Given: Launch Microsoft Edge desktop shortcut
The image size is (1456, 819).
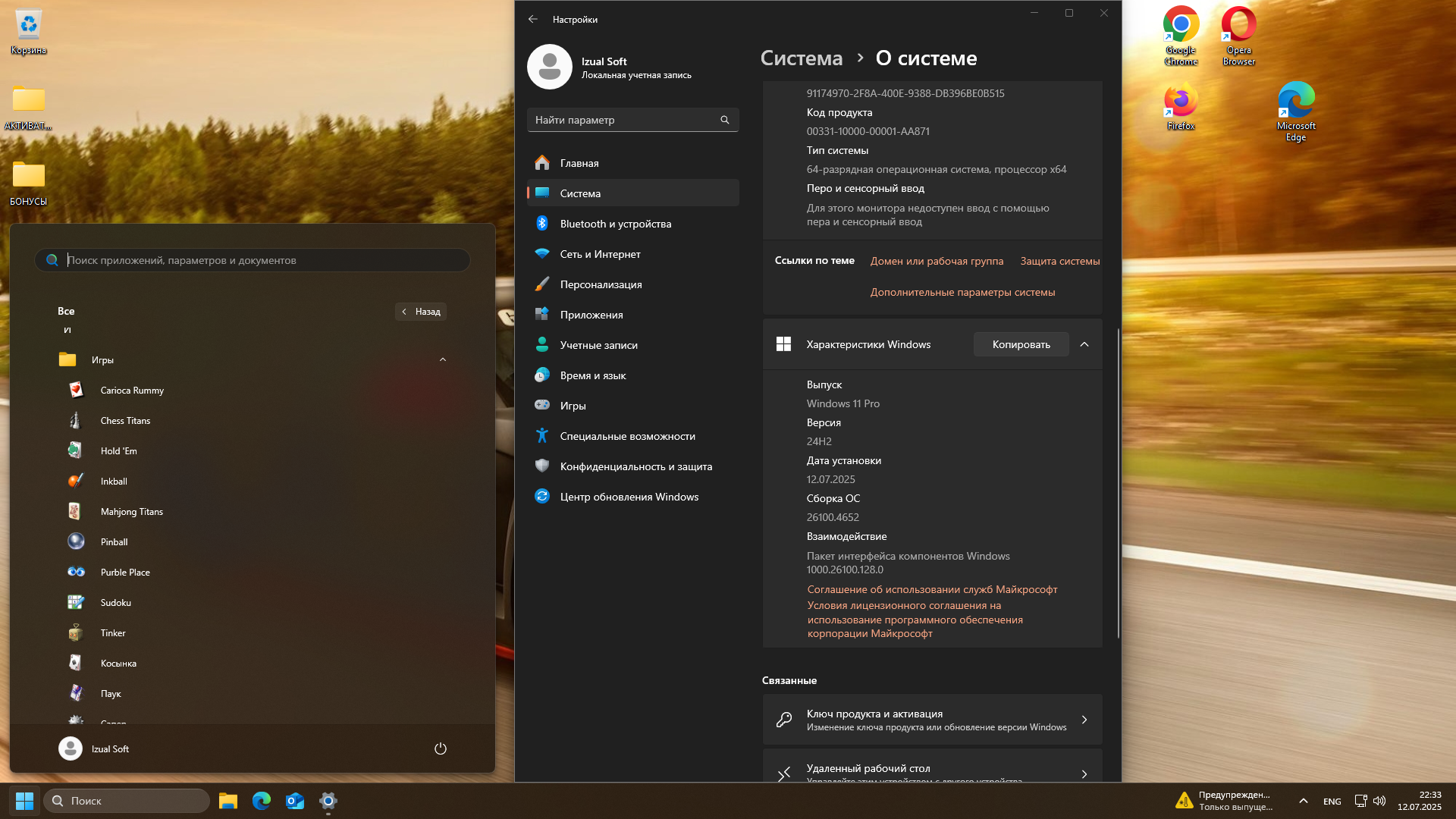Looking at the screenshot, I should tap(1296, 111).
